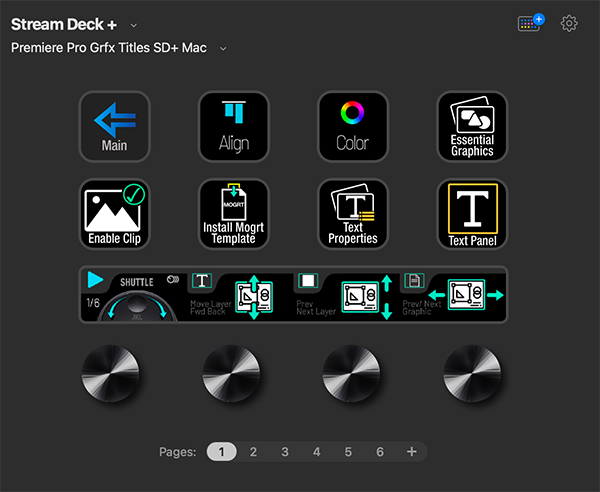Open the Align folder key
This screenshot has width=600, height=492.
(x=234, y=127)
